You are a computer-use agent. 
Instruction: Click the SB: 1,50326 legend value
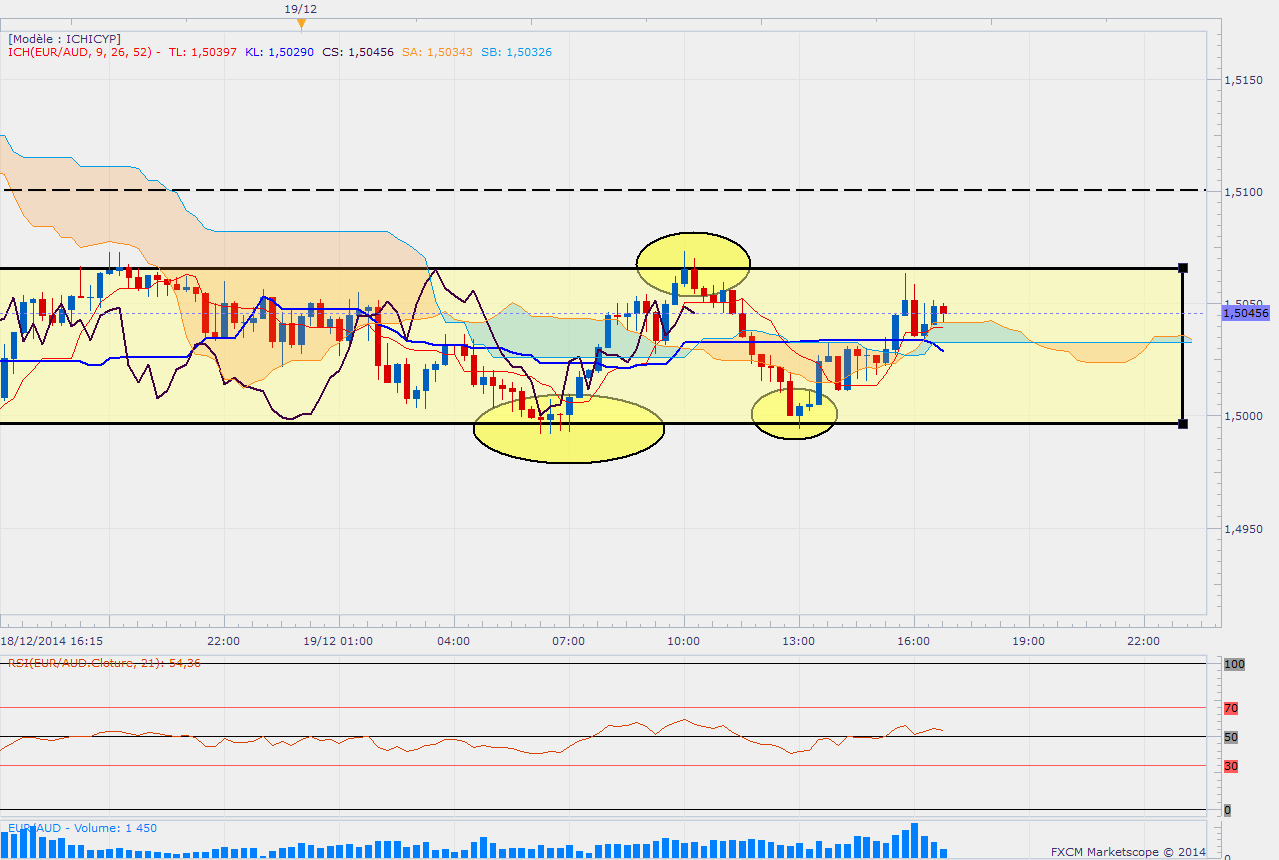click(x=515, y=52)
